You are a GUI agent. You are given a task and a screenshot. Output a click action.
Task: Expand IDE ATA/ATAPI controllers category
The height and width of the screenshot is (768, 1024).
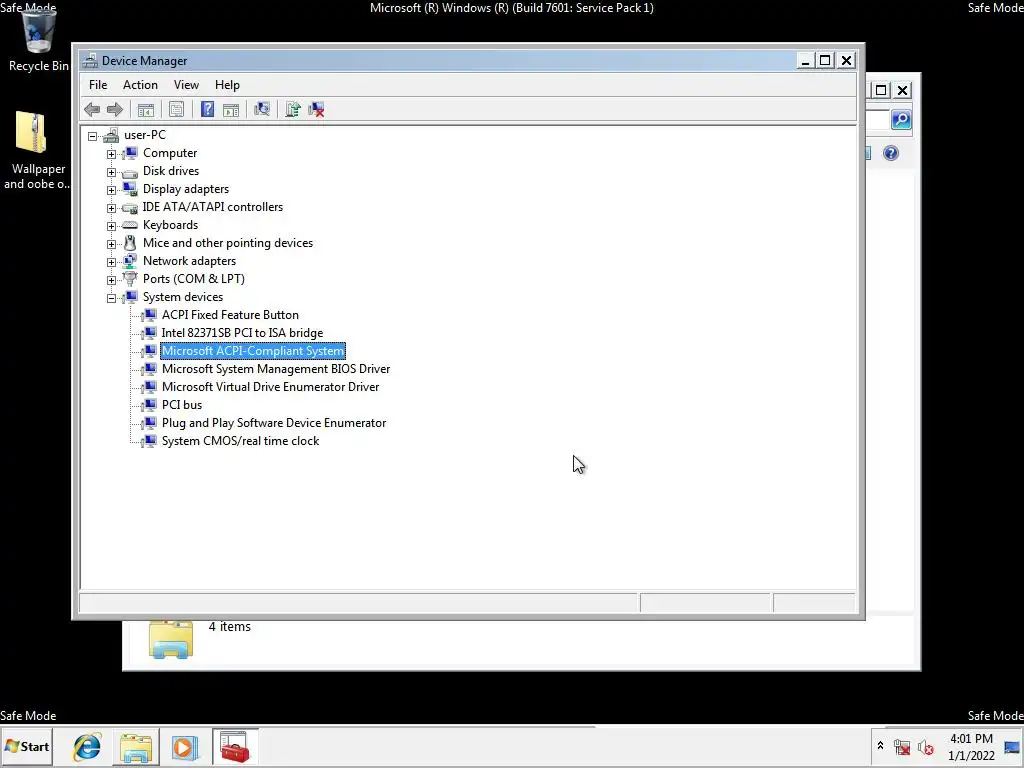click(112, 208)
